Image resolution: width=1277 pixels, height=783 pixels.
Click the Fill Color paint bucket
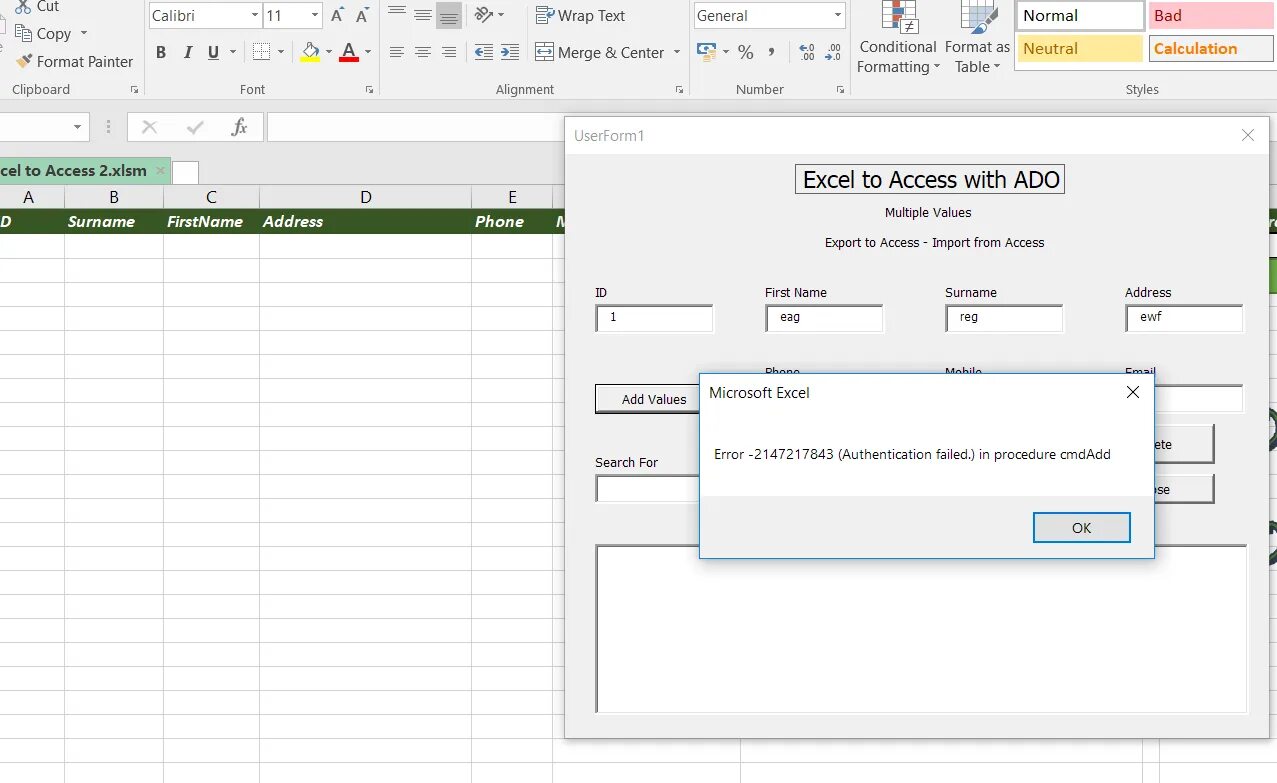click(x=310, y=52)
